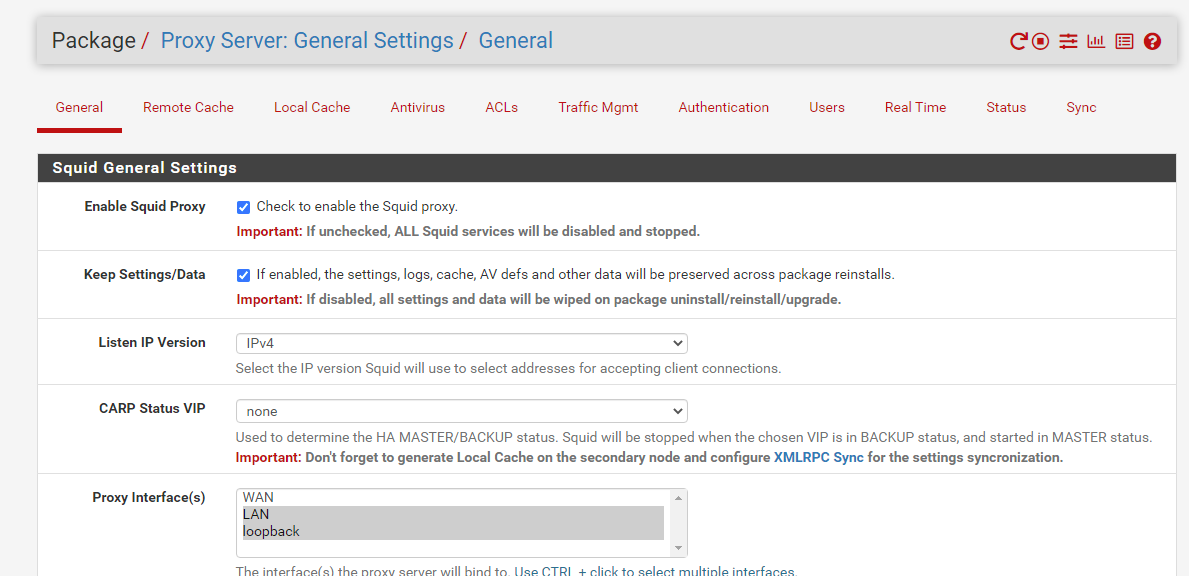Open the CARP Status VIP dropdown
The width and height of the screenshot is (1189, 576).
click(x=461, y=412)
